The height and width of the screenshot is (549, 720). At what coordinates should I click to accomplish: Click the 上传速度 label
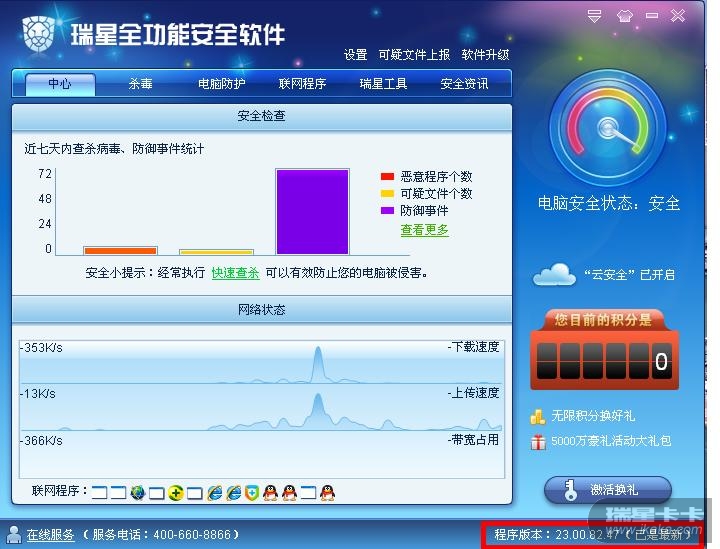tap(474, 393)
